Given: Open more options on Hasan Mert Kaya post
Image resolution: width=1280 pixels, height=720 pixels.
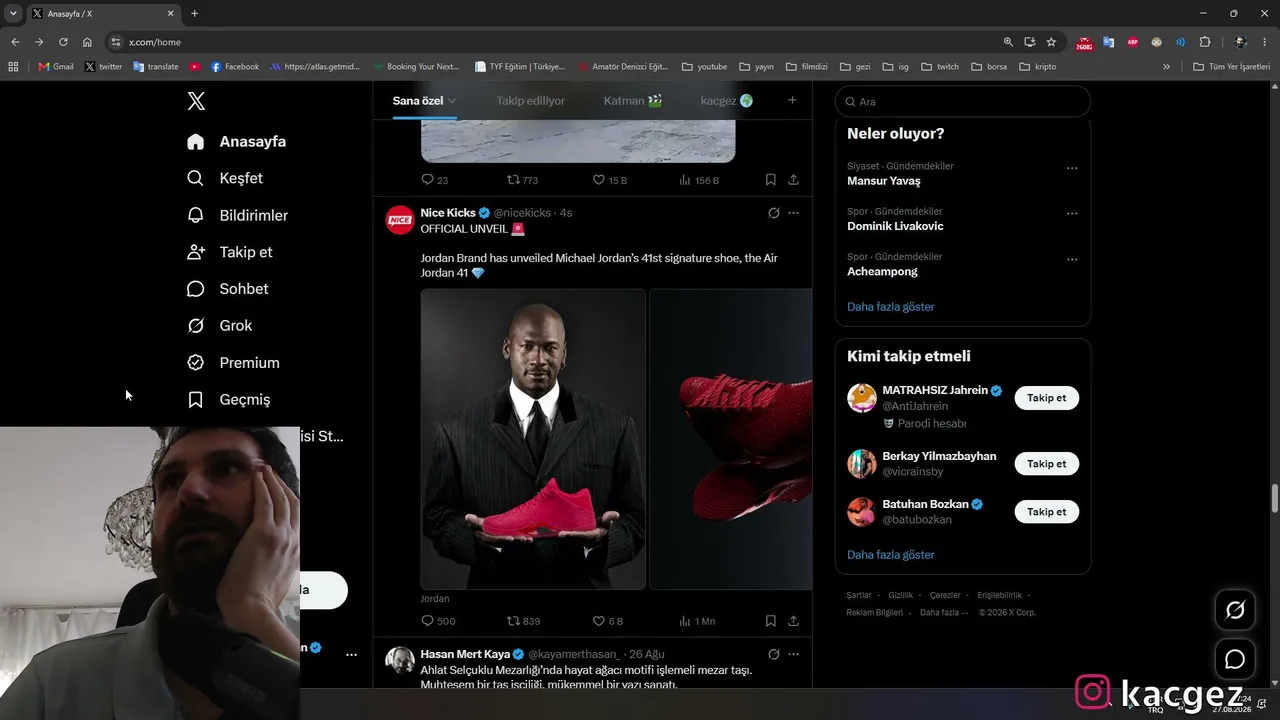Looking at the screenshot, I should tap(793, 654).
